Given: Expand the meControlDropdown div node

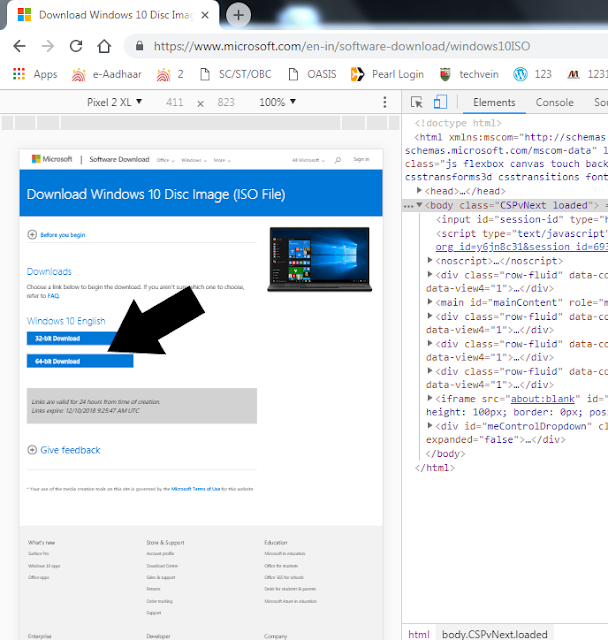Looking at the screenshot, I should point(430,425).
